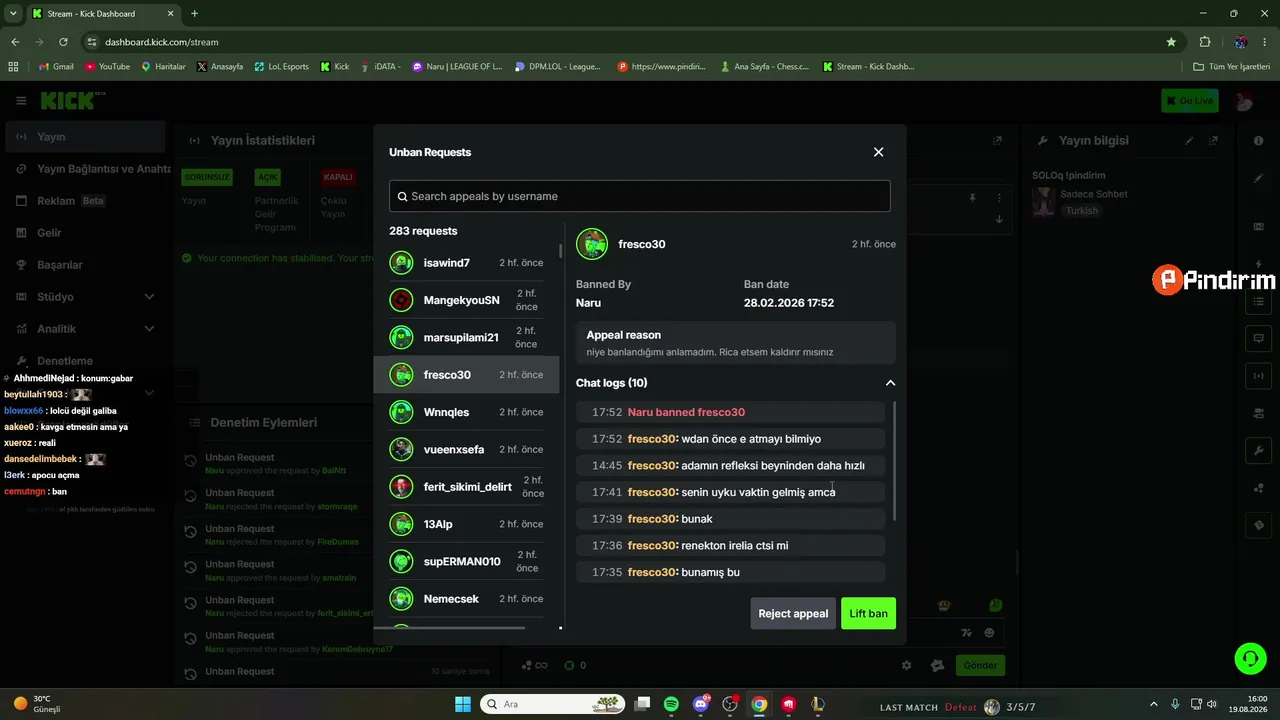This screenshot has width=1280, height=720.
Task: Select isawind7 unban request
Action: pos(466,263)
